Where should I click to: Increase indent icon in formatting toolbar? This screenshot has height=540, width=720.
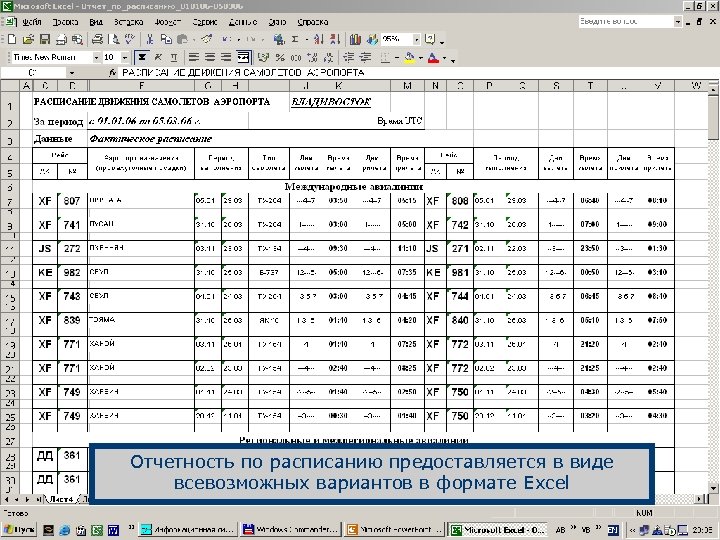tap(365, 57)
